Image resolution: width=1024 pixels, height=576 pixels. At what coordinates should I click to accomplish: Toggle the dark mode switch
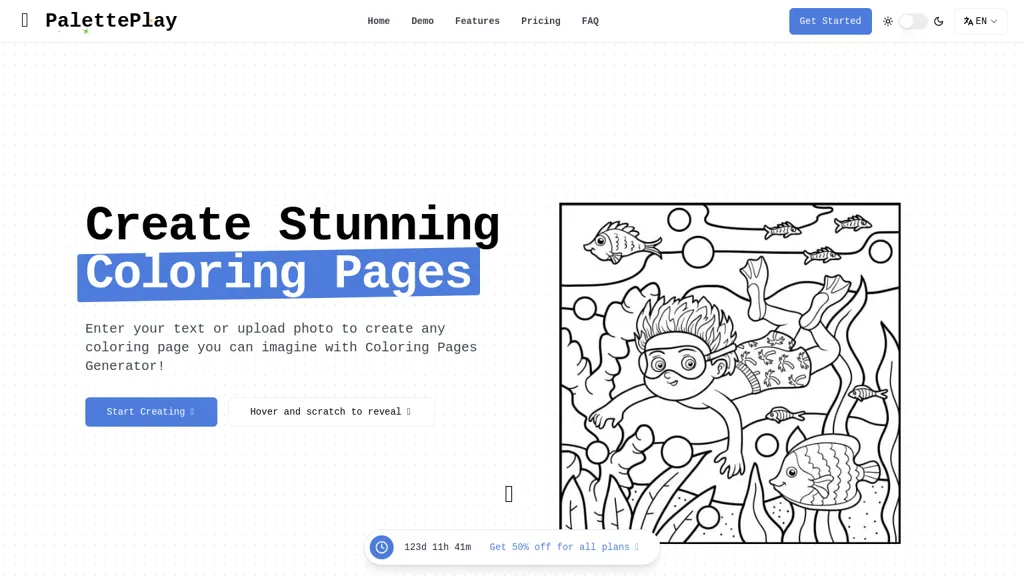pyautogui.click(x=913, y=21)
